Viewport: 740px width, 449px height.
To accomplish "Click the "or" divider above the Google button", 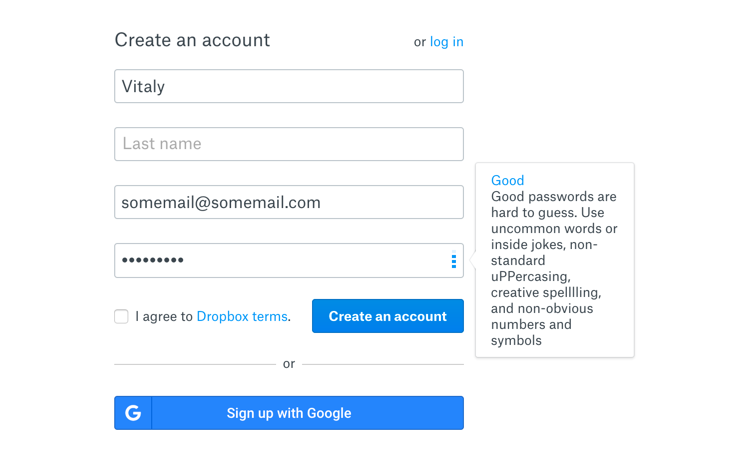I will tap(289, 364).
